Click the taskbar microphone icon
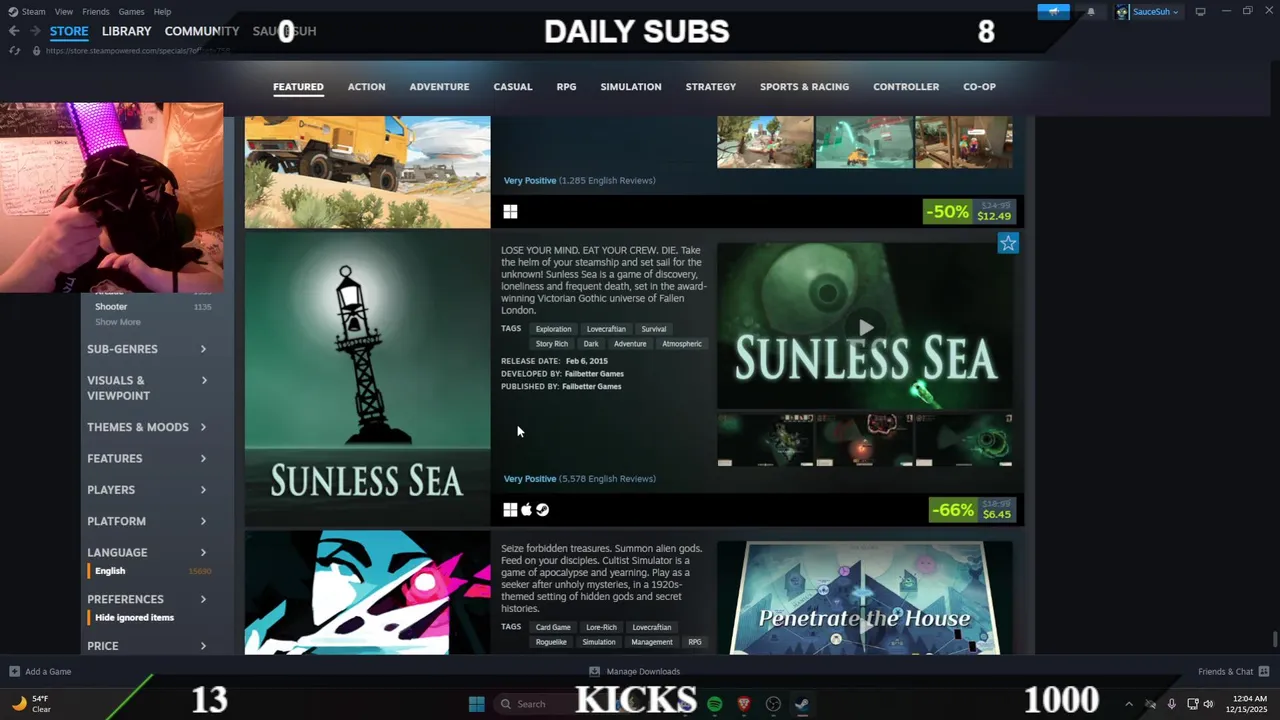Image resolution: width=1280 pixels, height=720 pixels. tap(1171, 704)
